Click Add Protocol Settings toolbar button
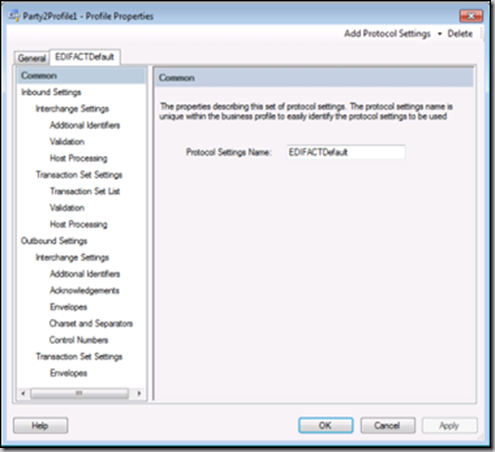This screenshot has width=495, height=452. 387,34
